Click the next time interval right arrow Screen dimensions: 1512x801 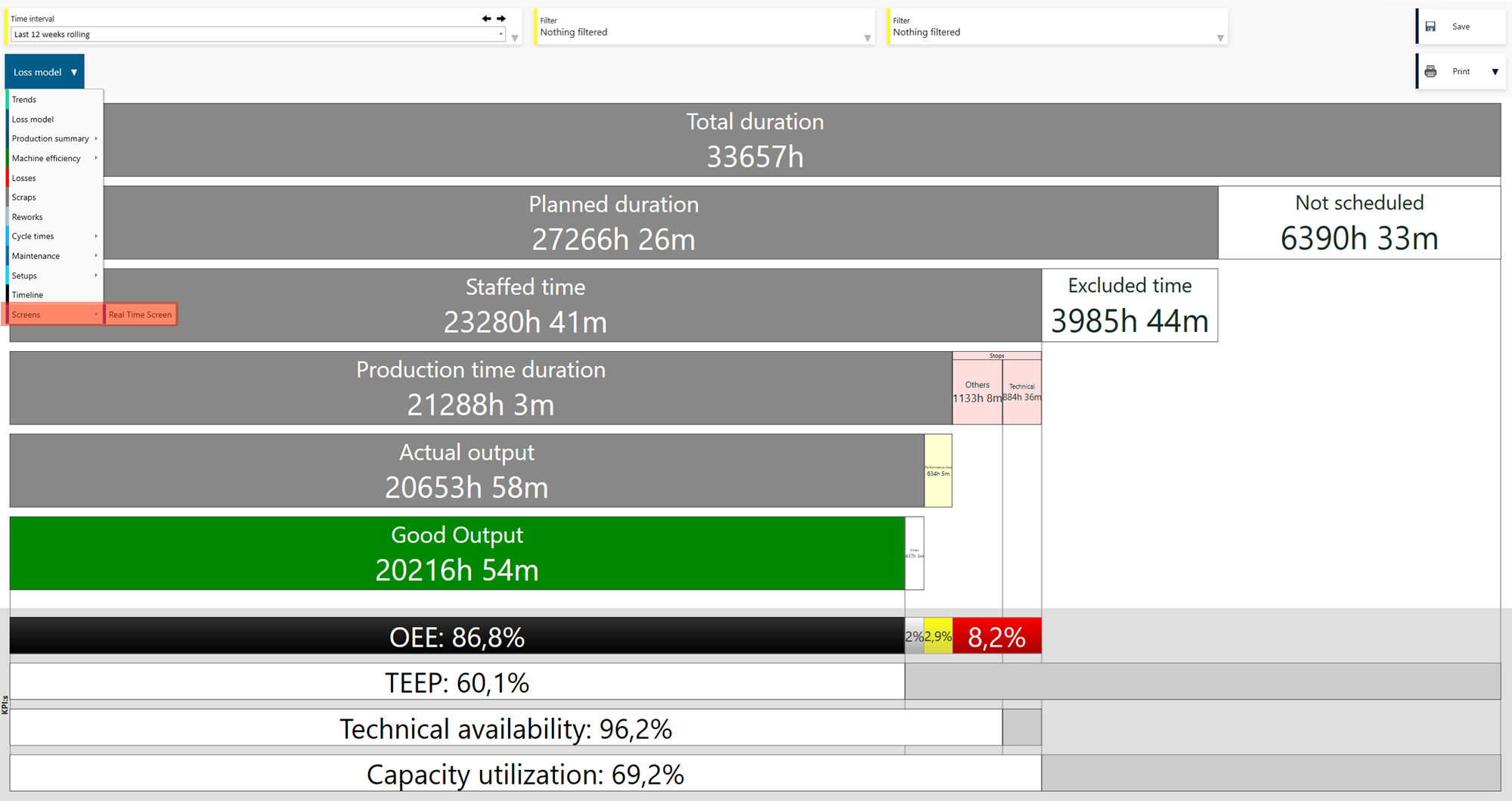pyautogui.click(x=501, y=18)
